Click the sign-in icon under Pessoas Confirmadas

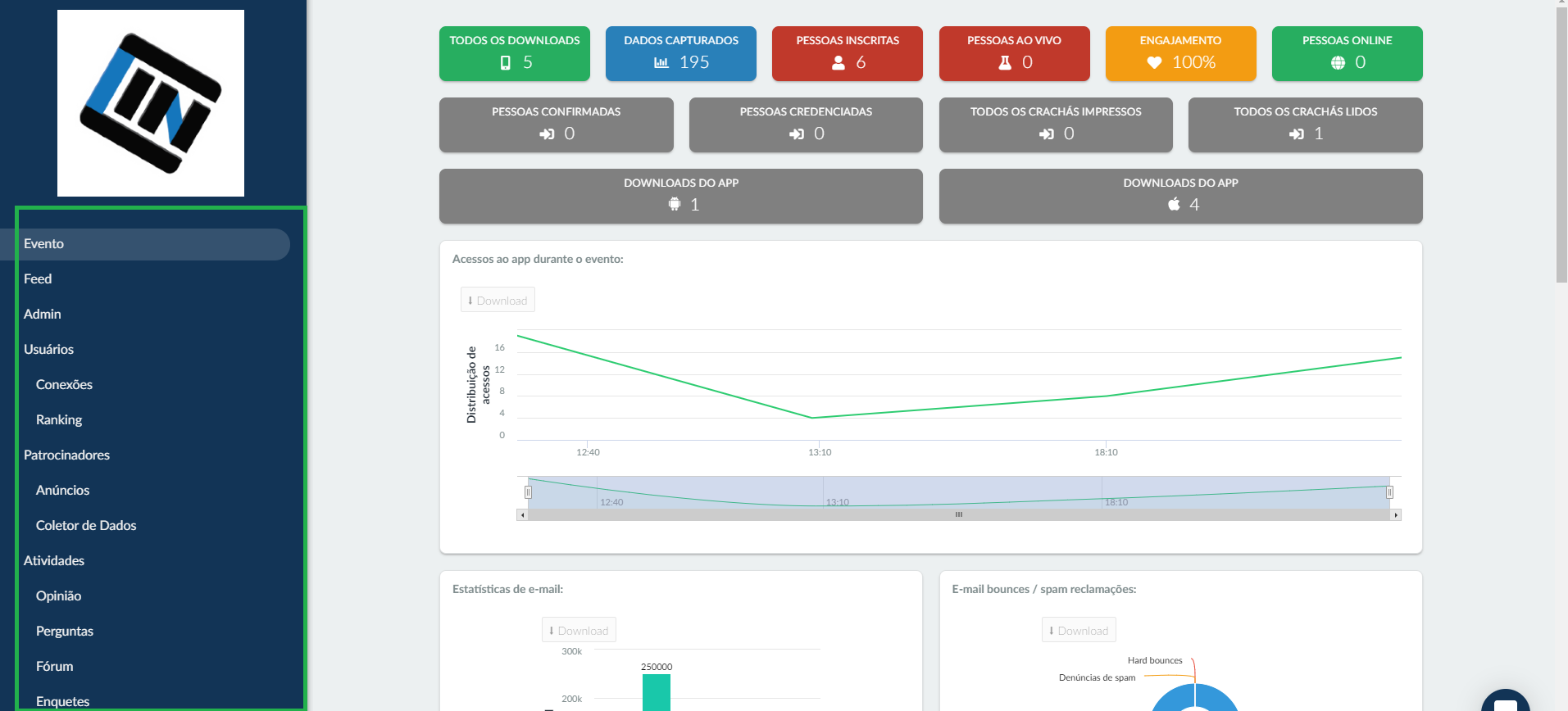tap(547, 134)
